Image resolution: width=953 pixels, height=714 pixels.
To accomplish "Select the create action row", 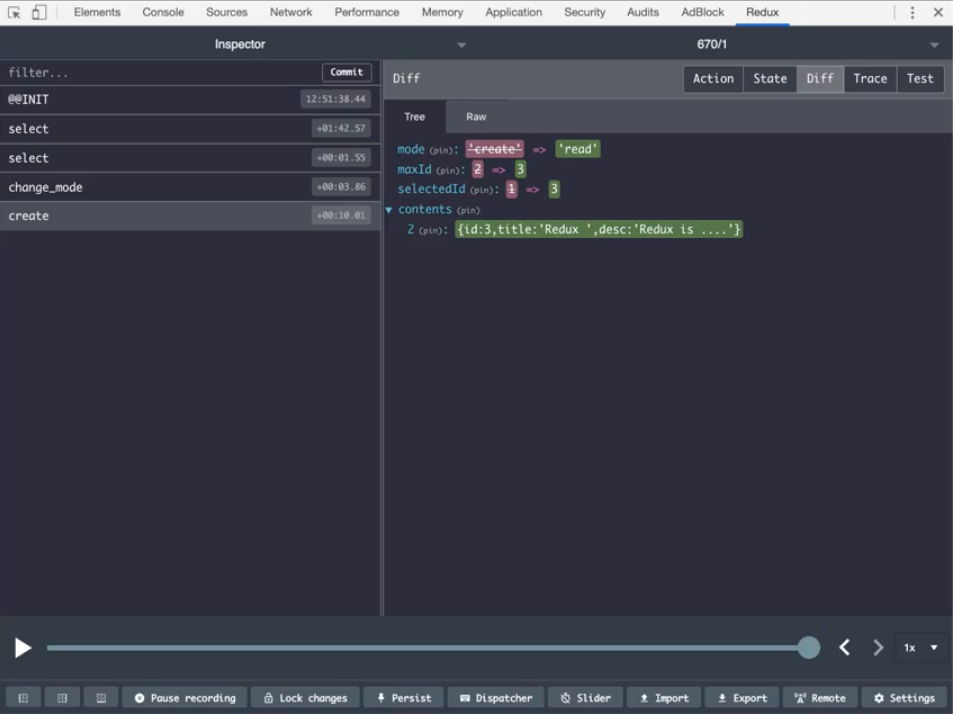I will click(190, 216).
